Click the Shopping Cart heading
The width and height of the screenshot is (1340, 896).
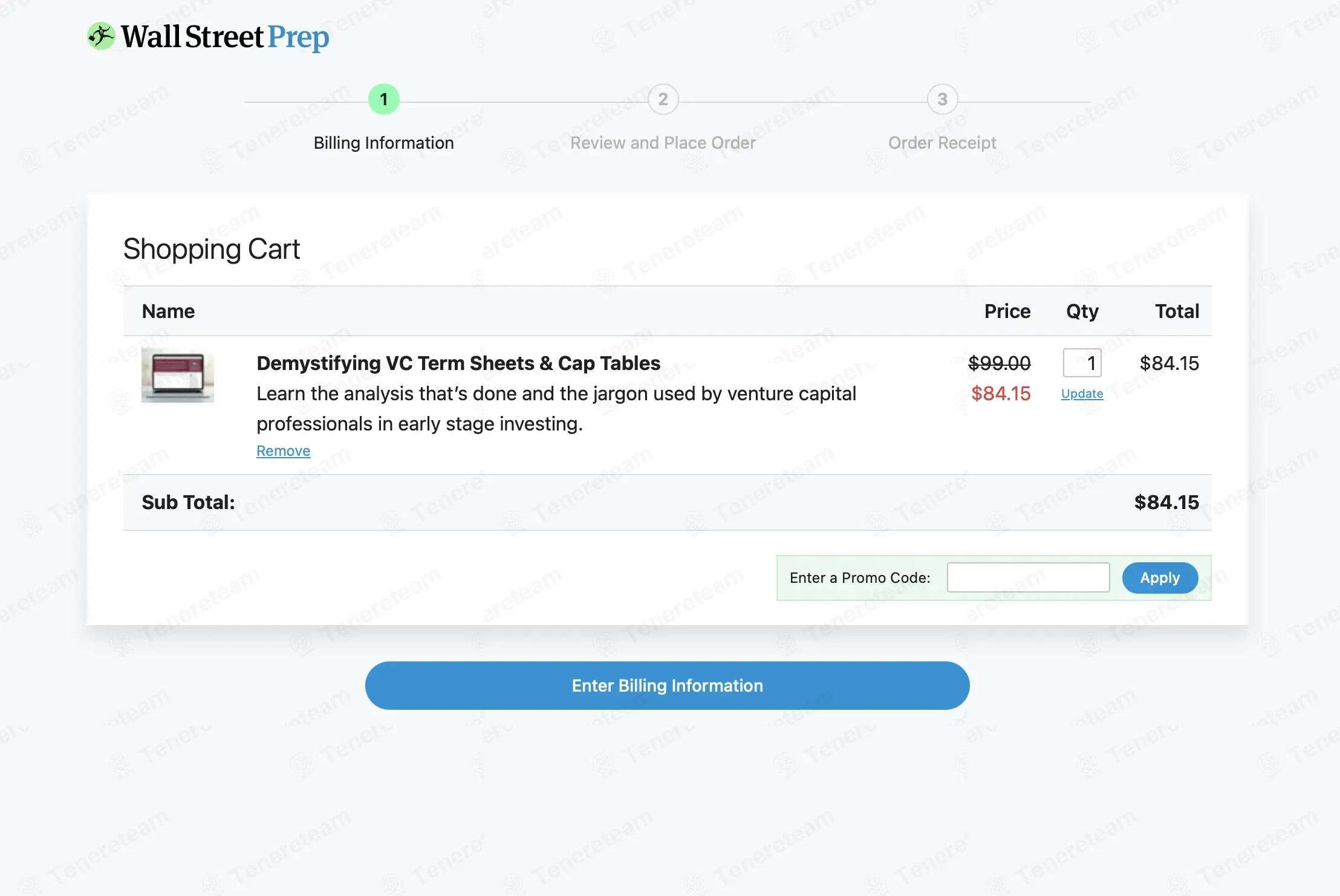(212, 249)
